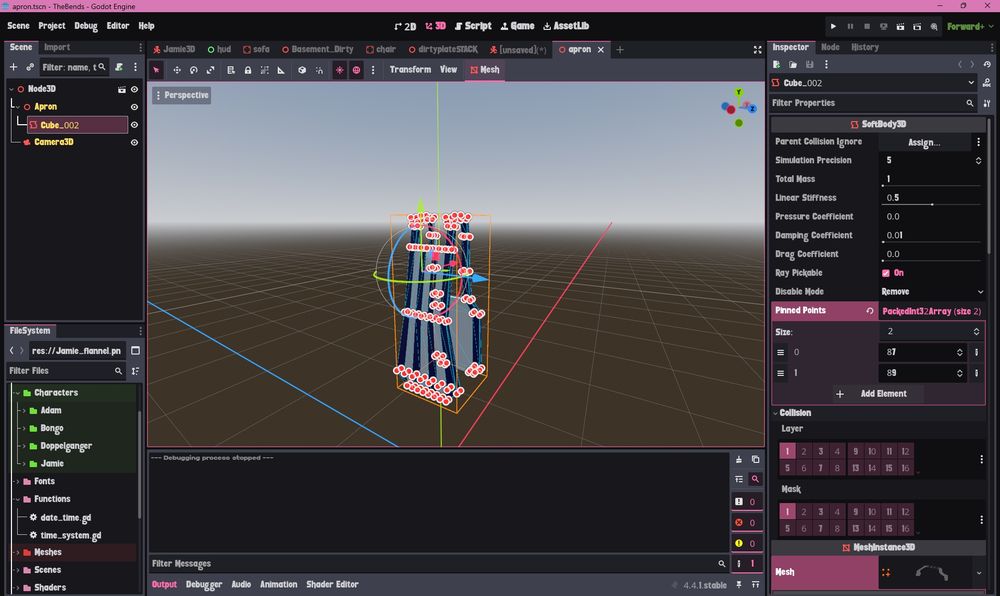Add a new node with plus icon
This screenshot has width=1000, height=596.
(x=13, y=67)
